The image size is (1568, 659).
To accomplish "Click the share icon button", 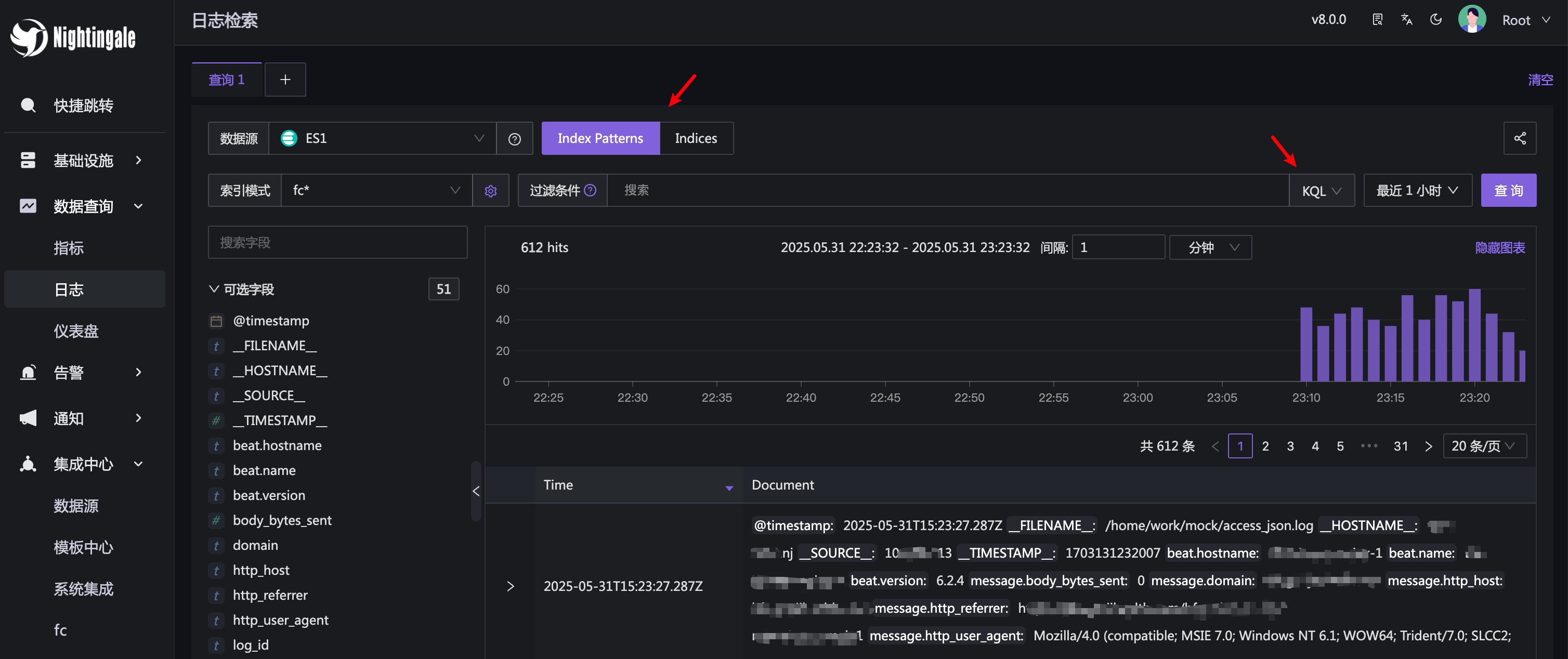I will coord(1519,138).
